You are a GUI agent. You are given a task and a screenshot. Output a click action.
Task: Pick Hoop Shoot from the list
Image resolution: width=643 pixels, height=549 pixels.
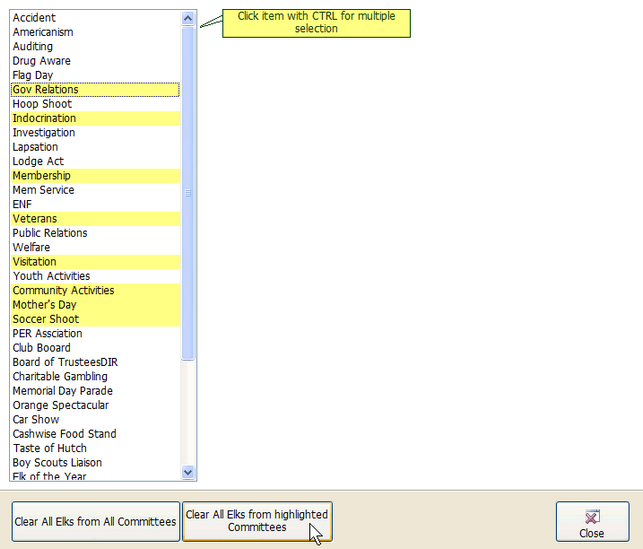point(42,104)
